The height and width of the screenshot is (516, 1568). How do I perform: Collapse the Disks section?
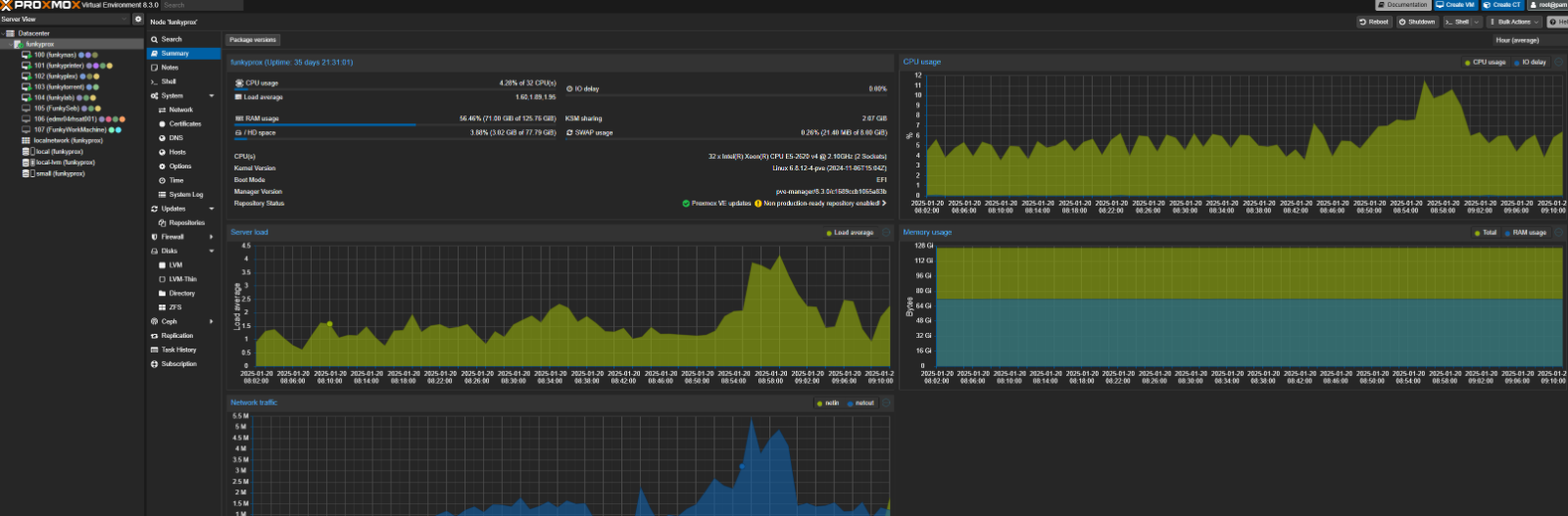coord(212,251)
